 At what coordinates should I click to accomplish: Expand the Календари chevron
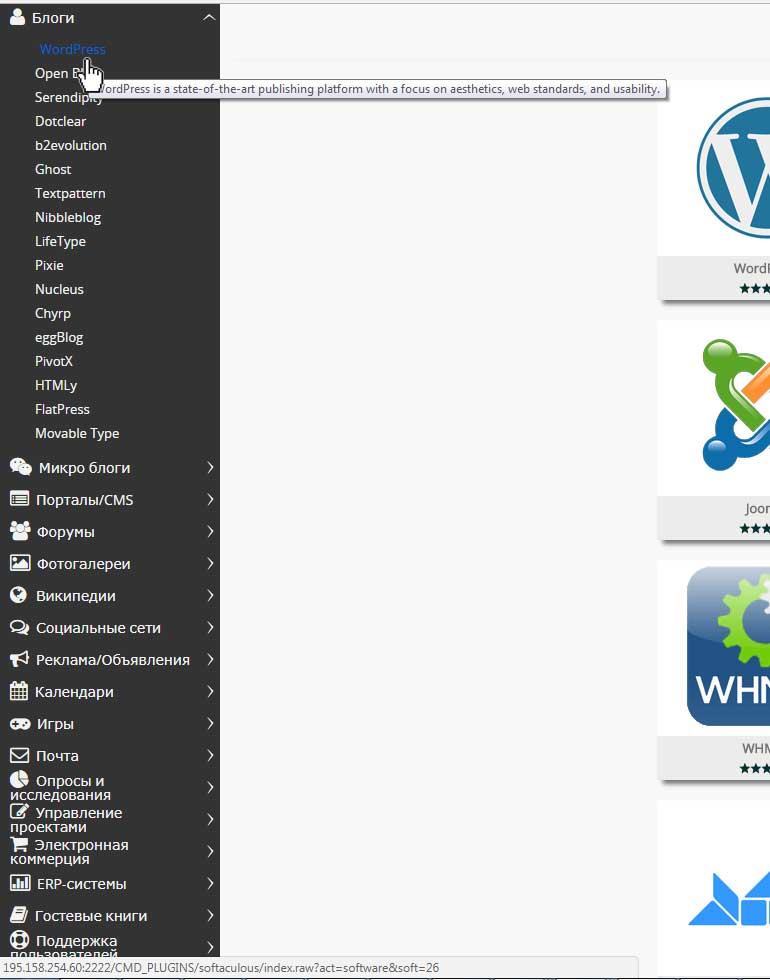(210, 691)
